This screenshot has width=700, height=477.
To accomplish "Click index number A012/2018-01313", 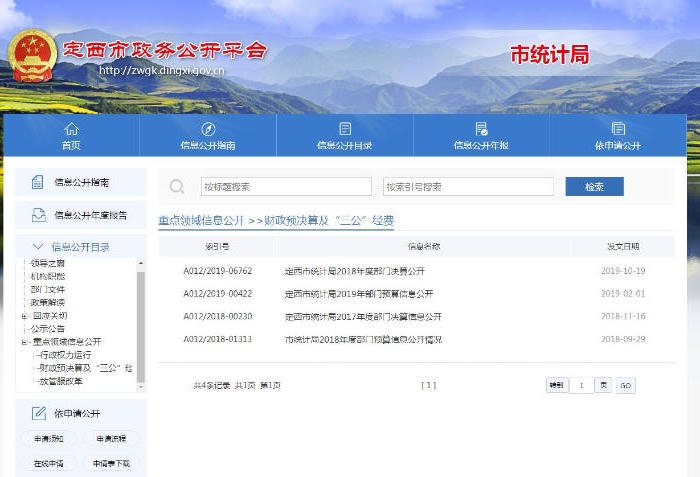I will 218,339.
